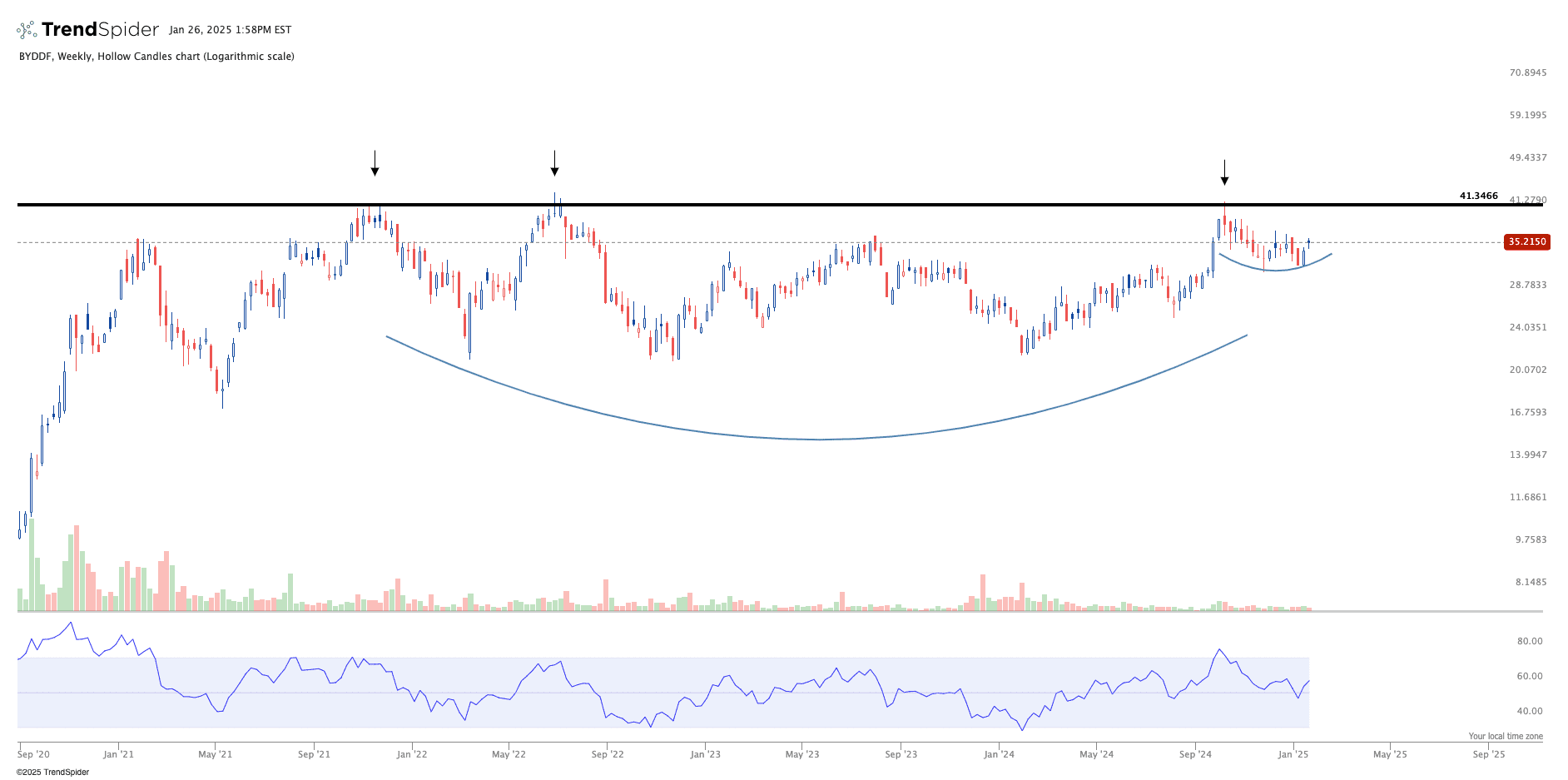The width and height of the screenshot is (1568, 780).
Task: Click the RSI 80.00 level label
Action: [1529, 641]
